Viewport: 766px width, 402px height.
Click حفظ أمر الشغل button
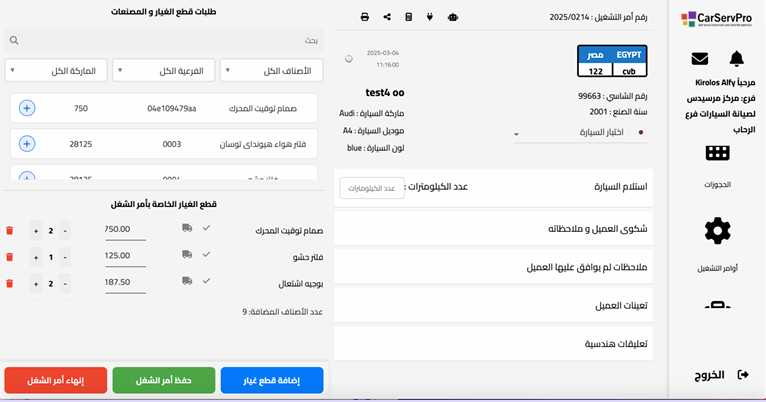(x=164, y=381)
